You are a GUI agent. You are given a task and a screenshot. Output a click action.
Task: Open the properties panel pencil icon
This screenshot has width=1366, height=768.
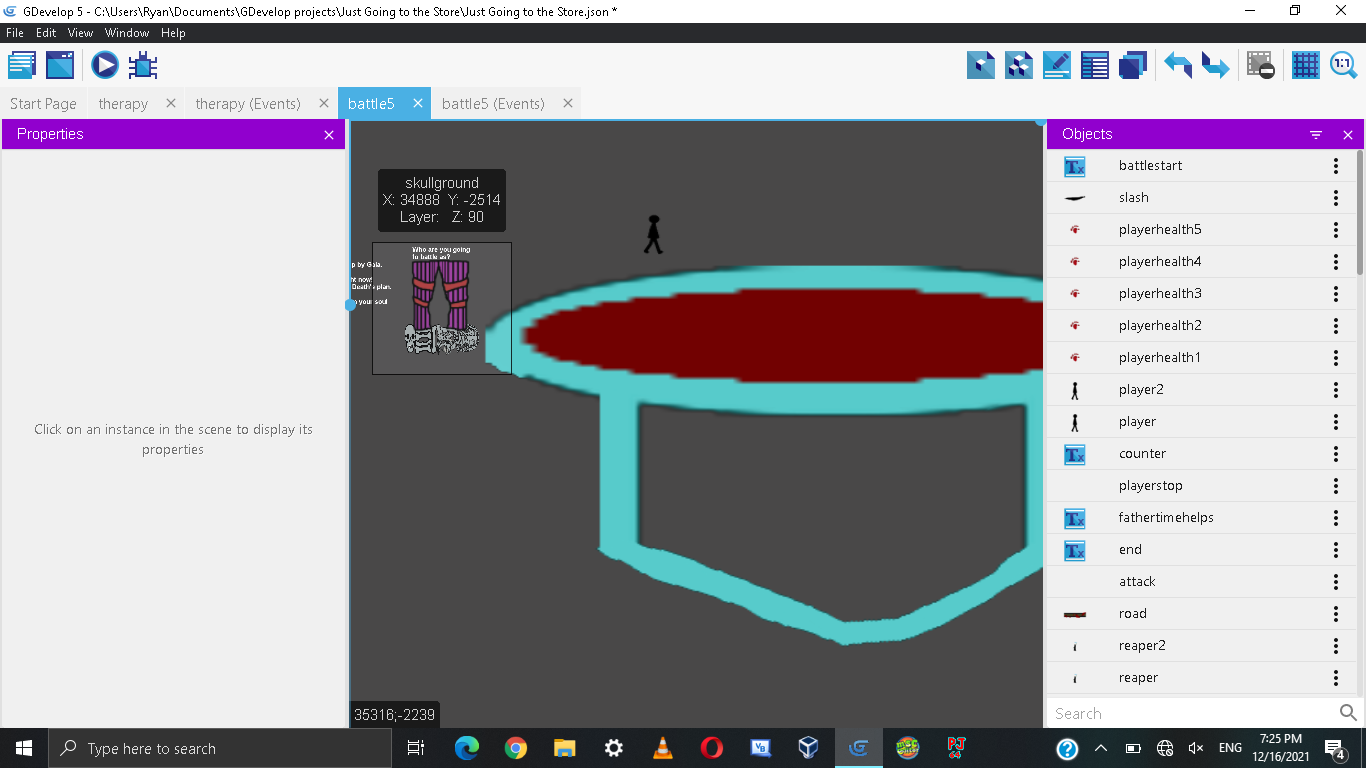tap(1057, 66)
